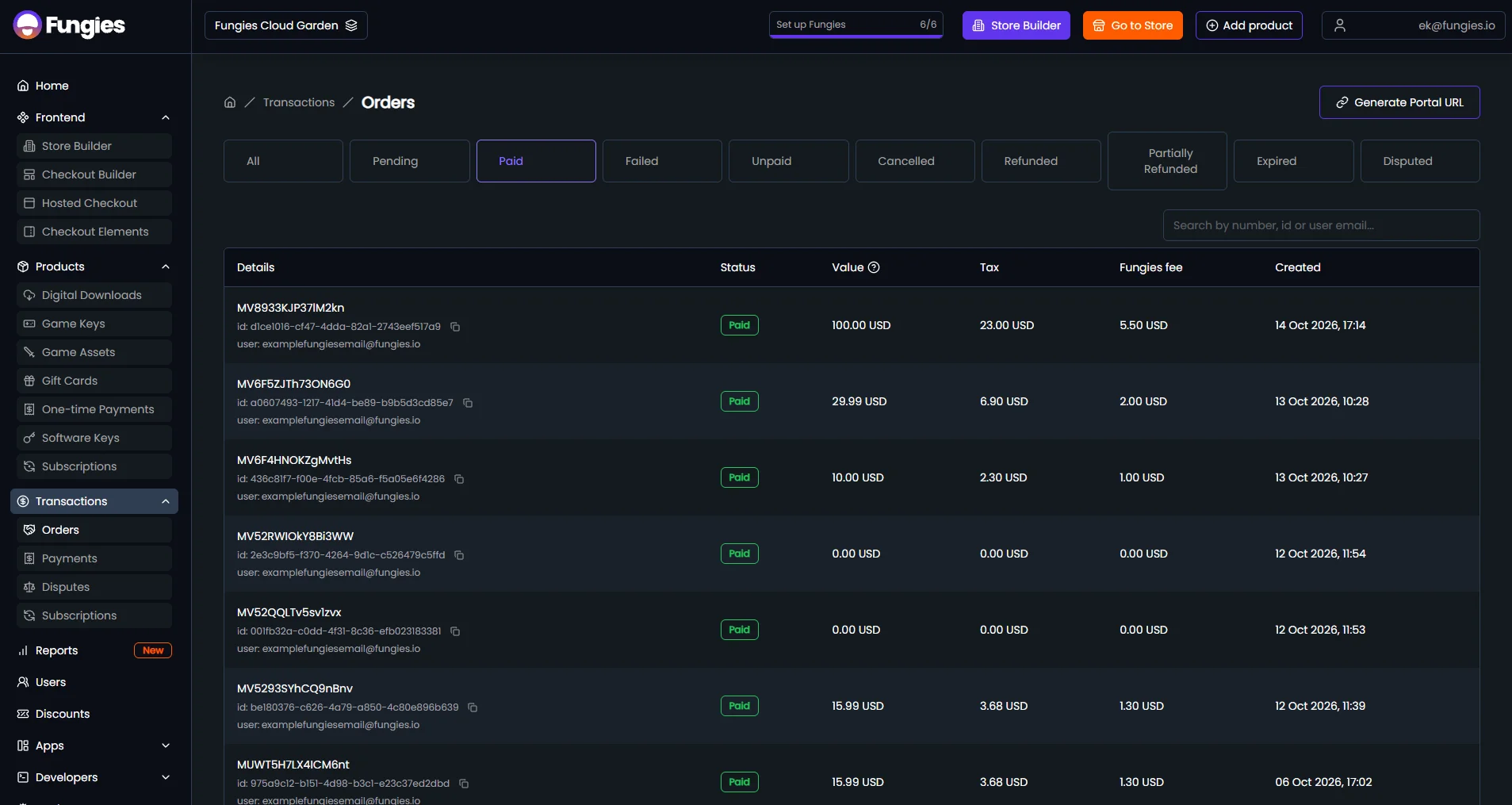Open Reports in the sidebar
Viewport: 1512px width, 805px height.
(94, 650)
